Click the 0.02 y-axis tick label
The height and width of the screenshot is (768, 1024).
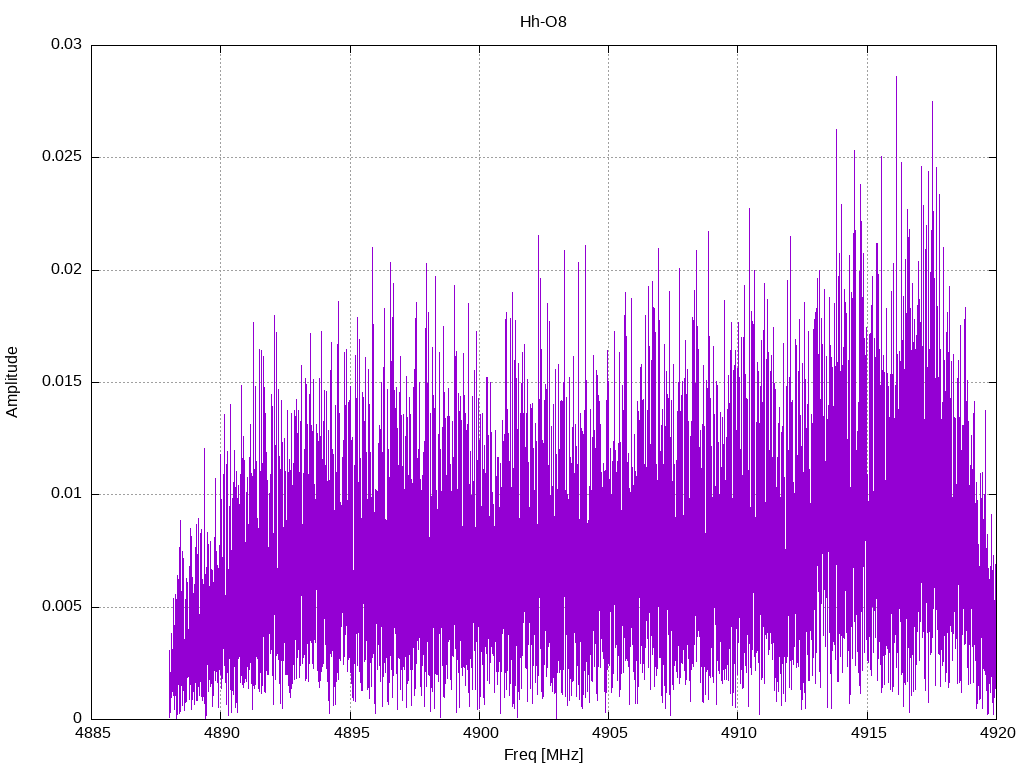coord(67,269)
